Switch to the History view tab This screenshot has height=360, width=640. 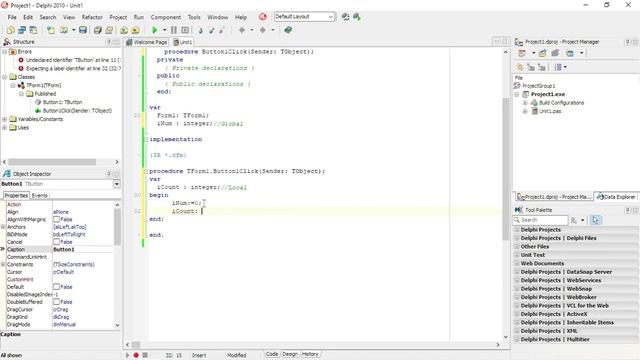(310, 354)
